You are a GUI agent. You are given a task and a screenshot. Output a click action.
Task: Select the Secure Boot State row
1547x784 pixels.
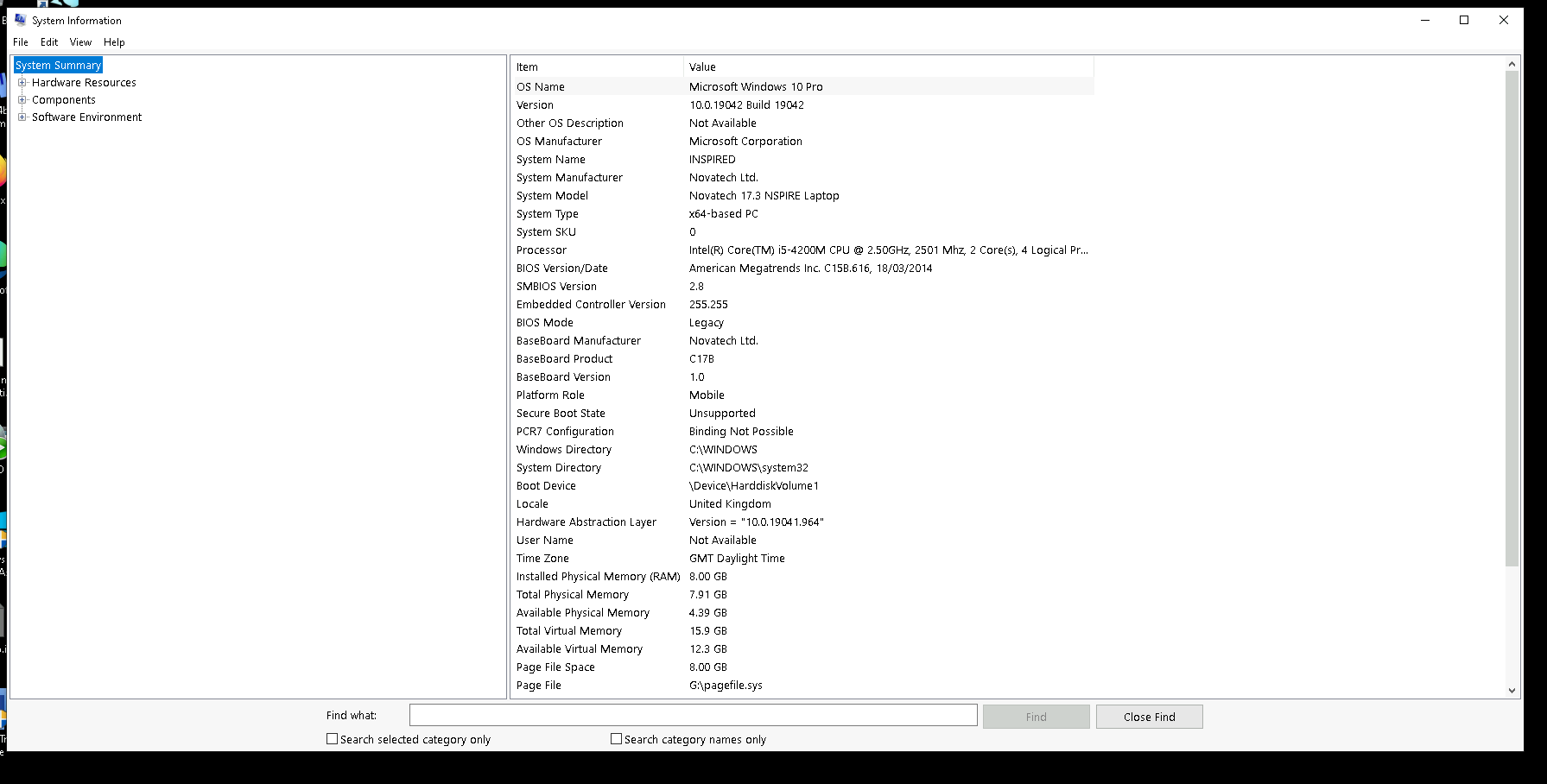tap(802, 413)
